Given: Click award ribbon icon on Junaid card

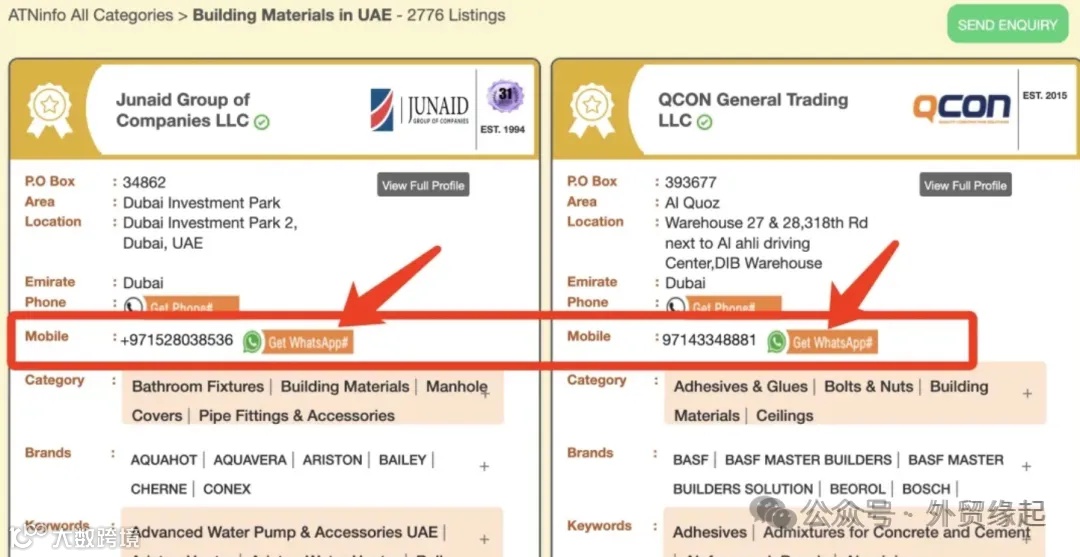Looking at the screenshot, I should click(x=49, y=109).
